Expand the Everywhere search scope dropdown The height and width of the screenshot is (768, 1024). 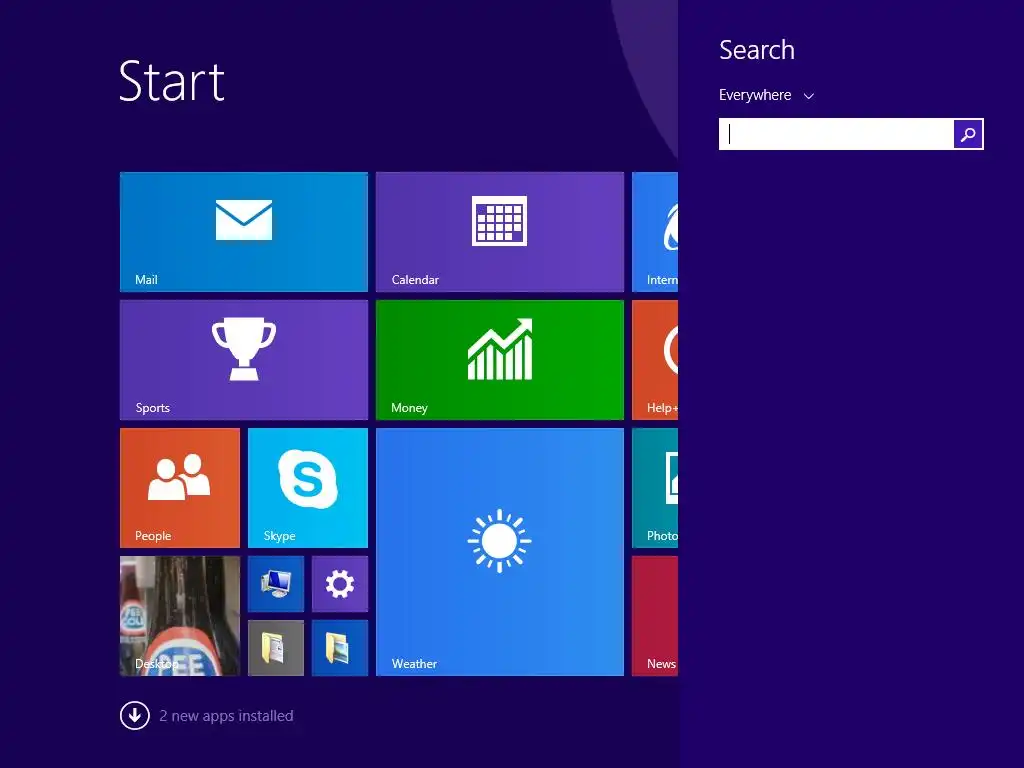(x=766, y=95)
